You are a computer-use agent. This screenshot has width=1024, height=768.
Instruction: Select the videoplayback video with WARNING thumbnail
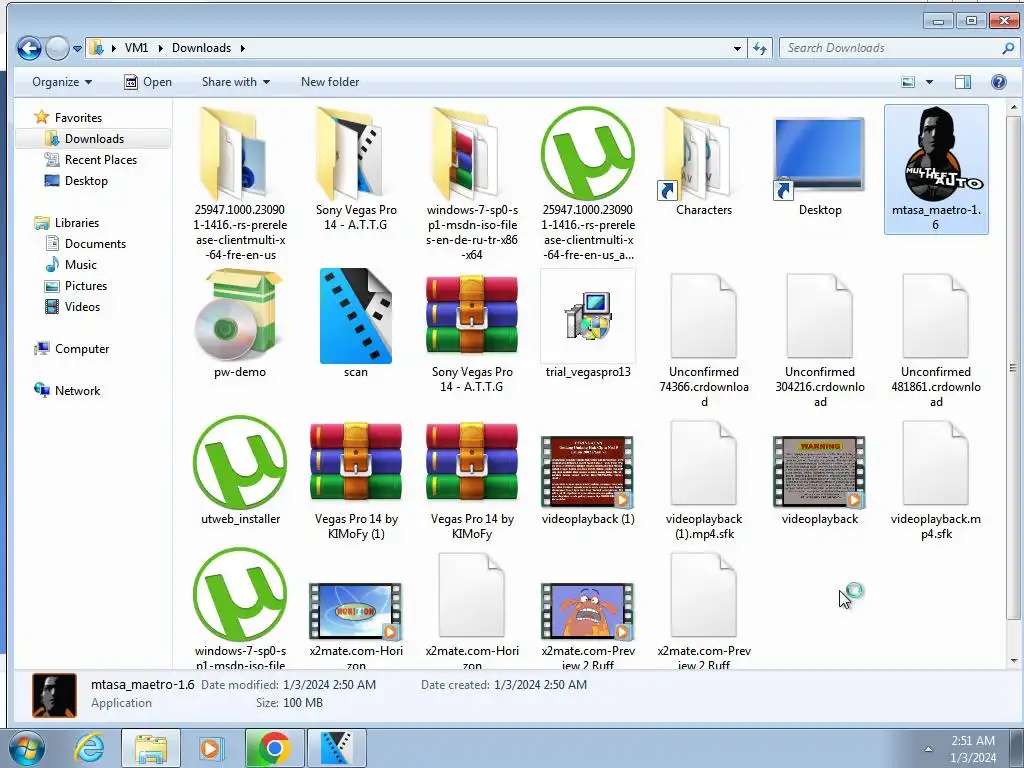(820, 472)
